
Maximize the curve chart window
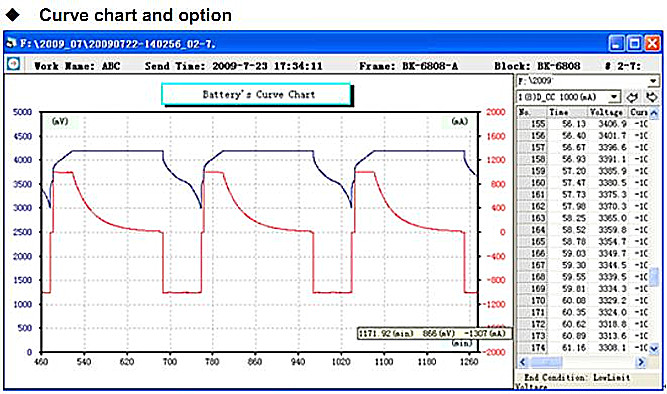click(634, 43)
